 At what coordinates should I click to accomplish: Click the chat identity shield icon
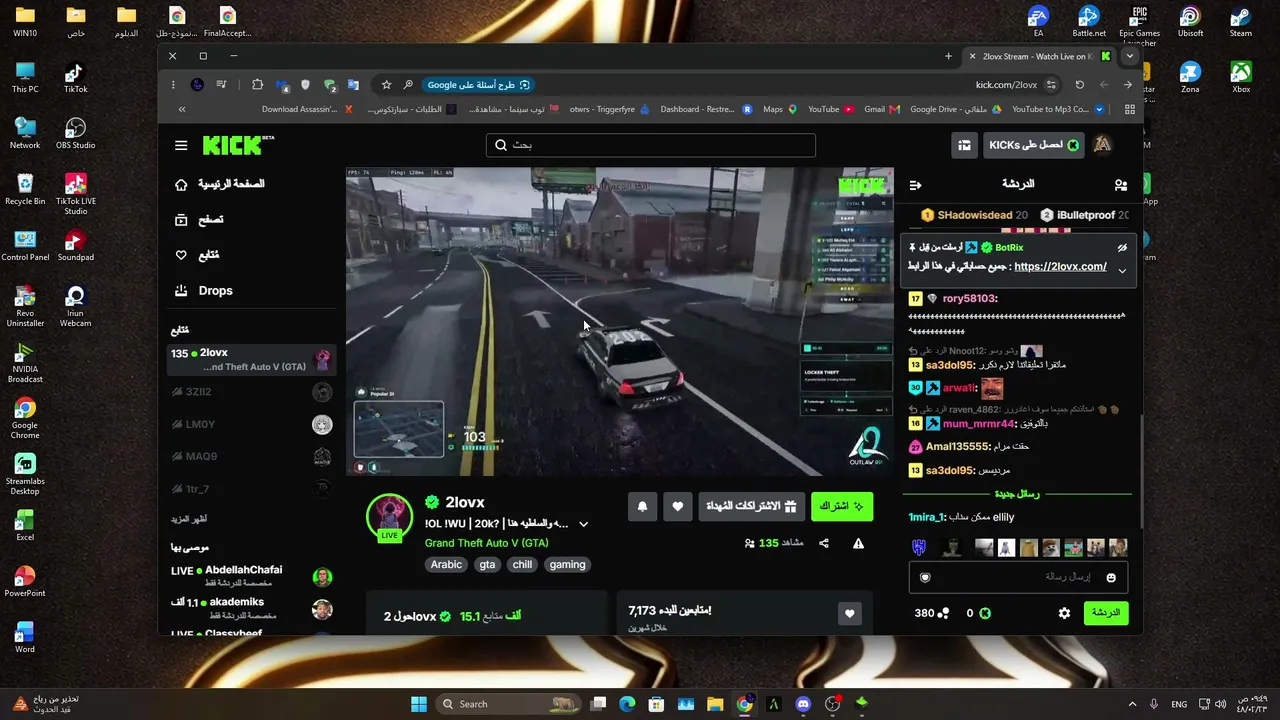pyautogui.click(x=925, y=578)
